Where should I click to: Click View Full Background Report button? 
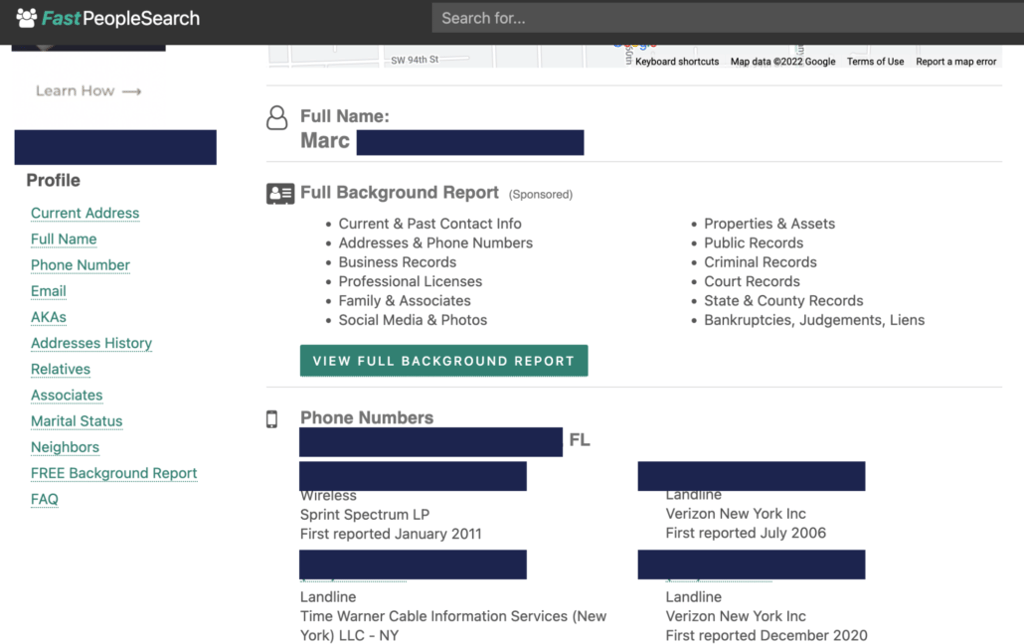[x=444, y=361]
